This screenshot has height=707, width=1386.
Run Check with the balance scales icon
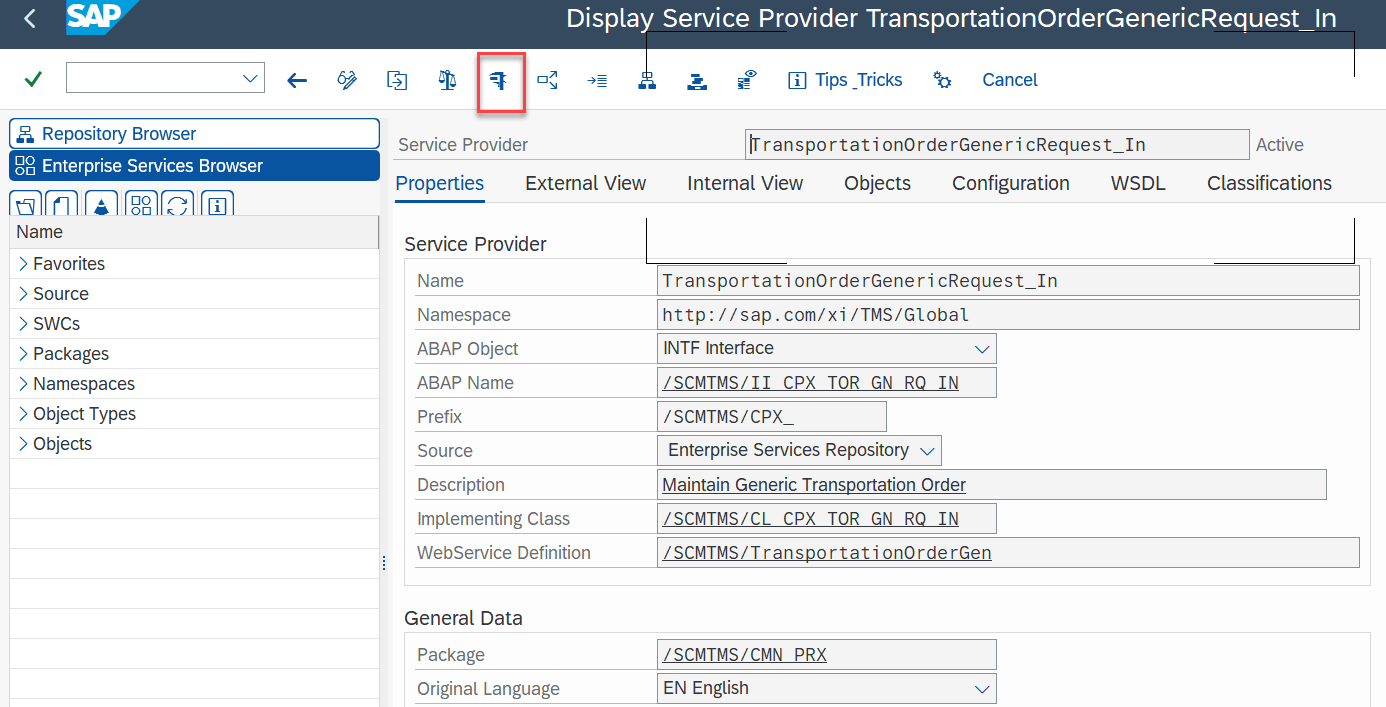tap(447, 80)
